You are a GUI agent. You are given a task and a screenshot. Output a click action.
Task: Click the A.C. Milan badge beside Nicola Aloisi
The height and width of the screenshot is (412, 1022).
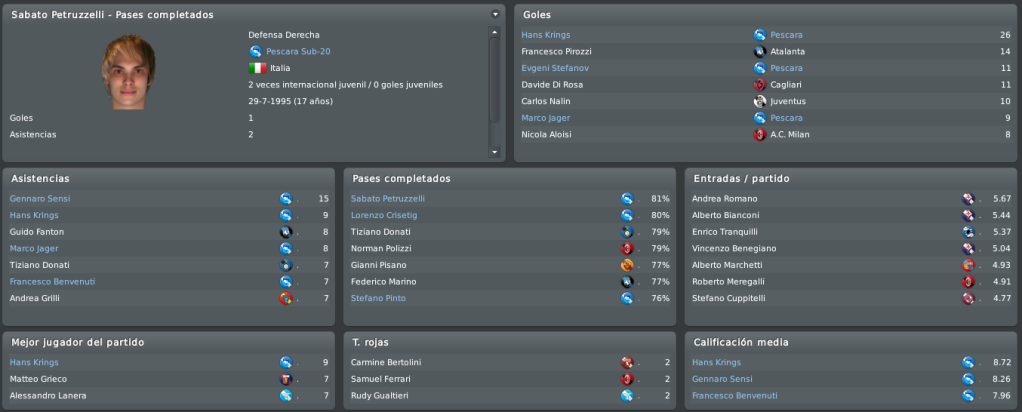pos(759,134)
